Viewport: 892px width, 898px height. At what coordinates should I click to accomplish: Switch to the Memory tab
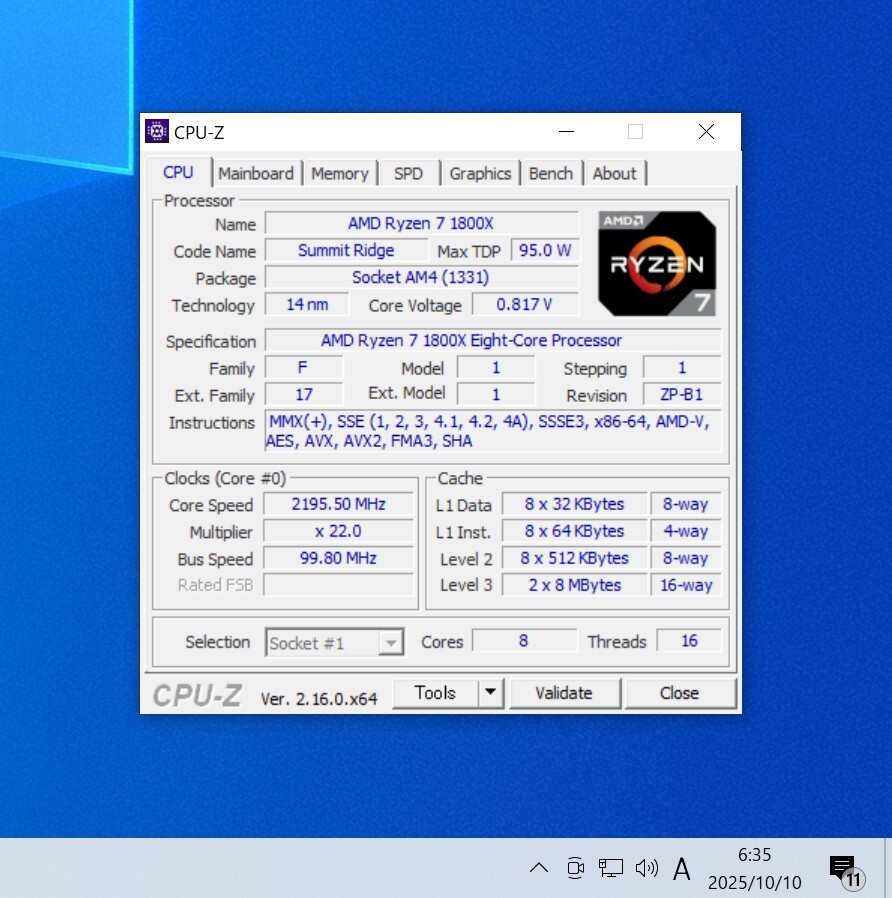pyautogui.click(x=340, y=173)
